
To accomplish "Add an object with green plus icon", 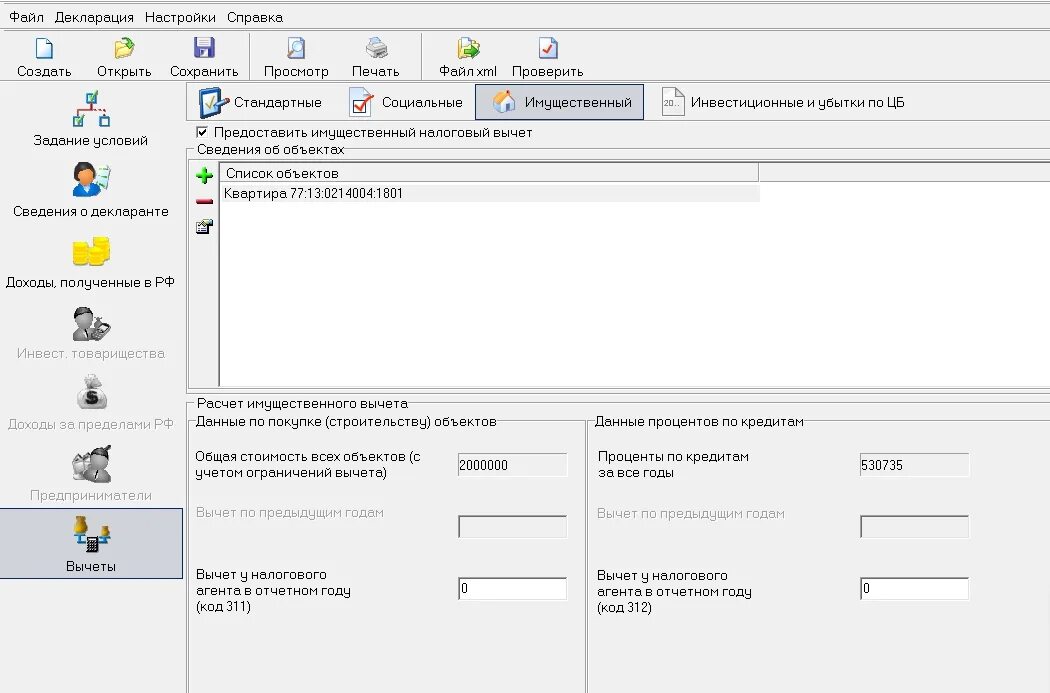I will click(204, 175).
